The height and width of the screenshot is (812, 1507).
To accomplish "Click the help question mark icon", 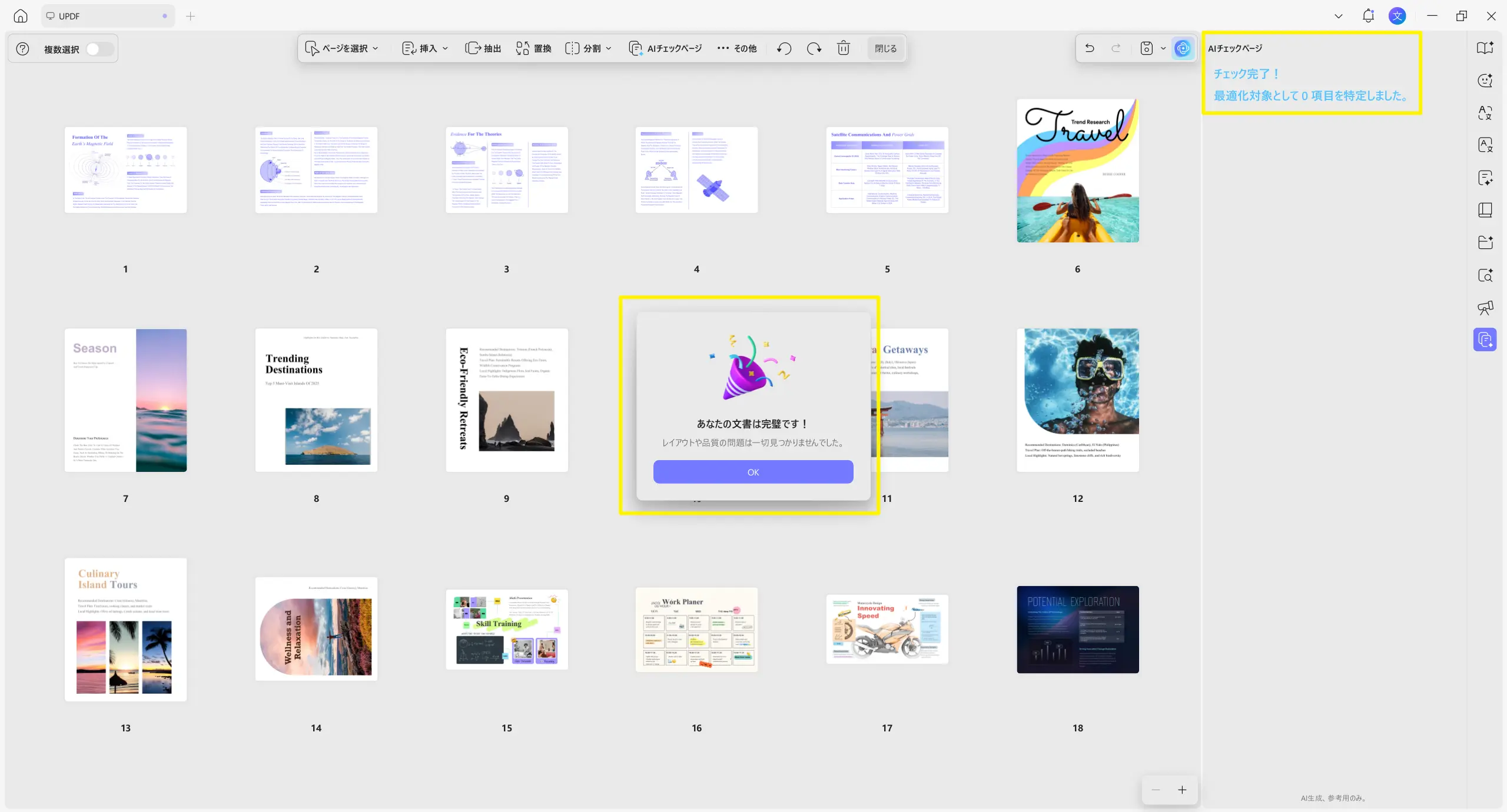I will coord(22,49).
